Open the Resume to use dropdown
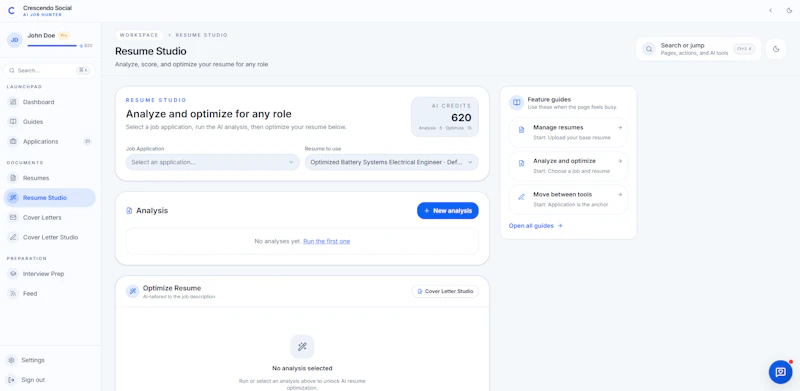This screenshot has height=391, width=800. click(392, 162)
